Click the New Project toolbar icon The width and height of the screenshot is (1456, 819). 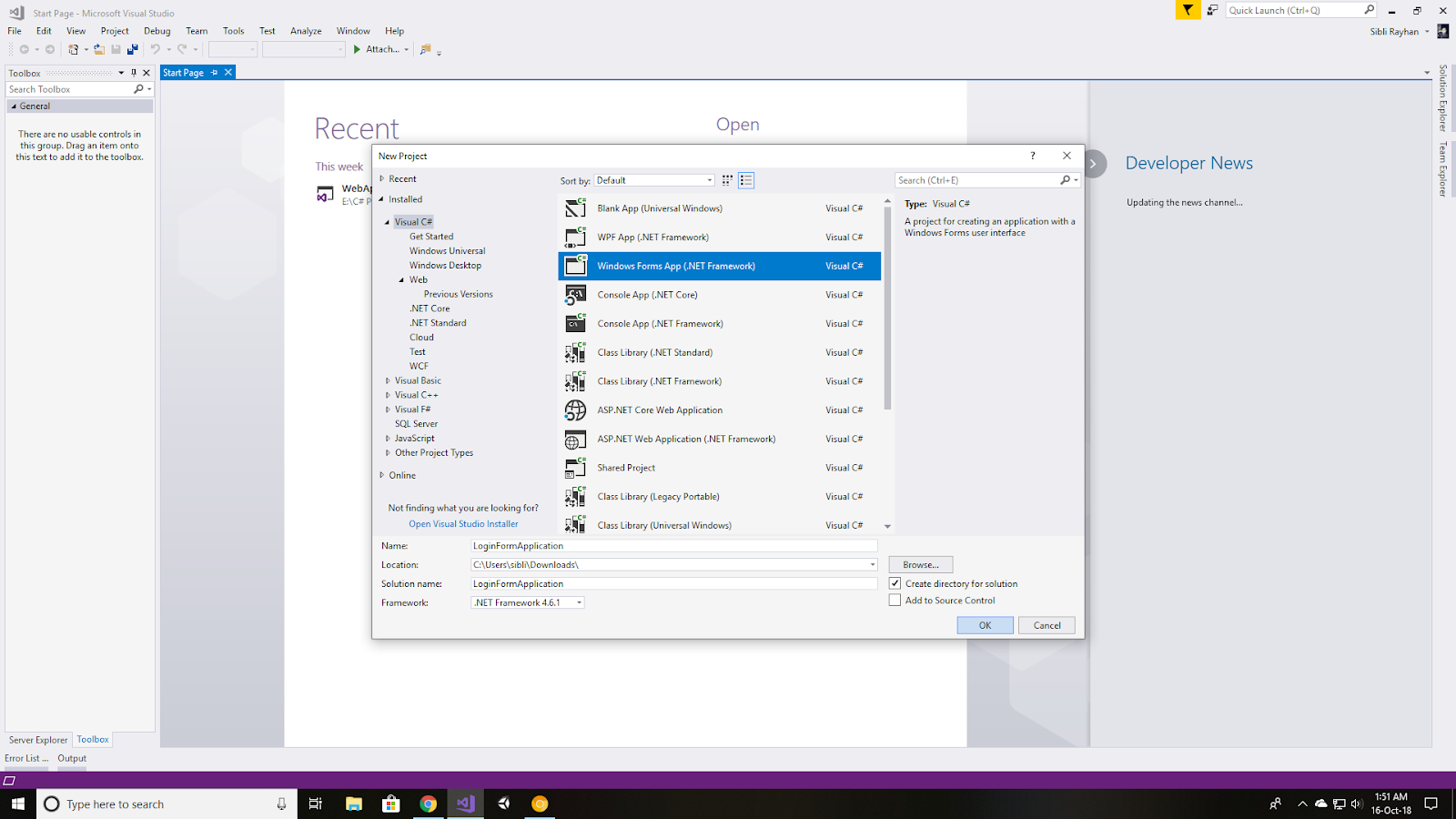[73, 49]
